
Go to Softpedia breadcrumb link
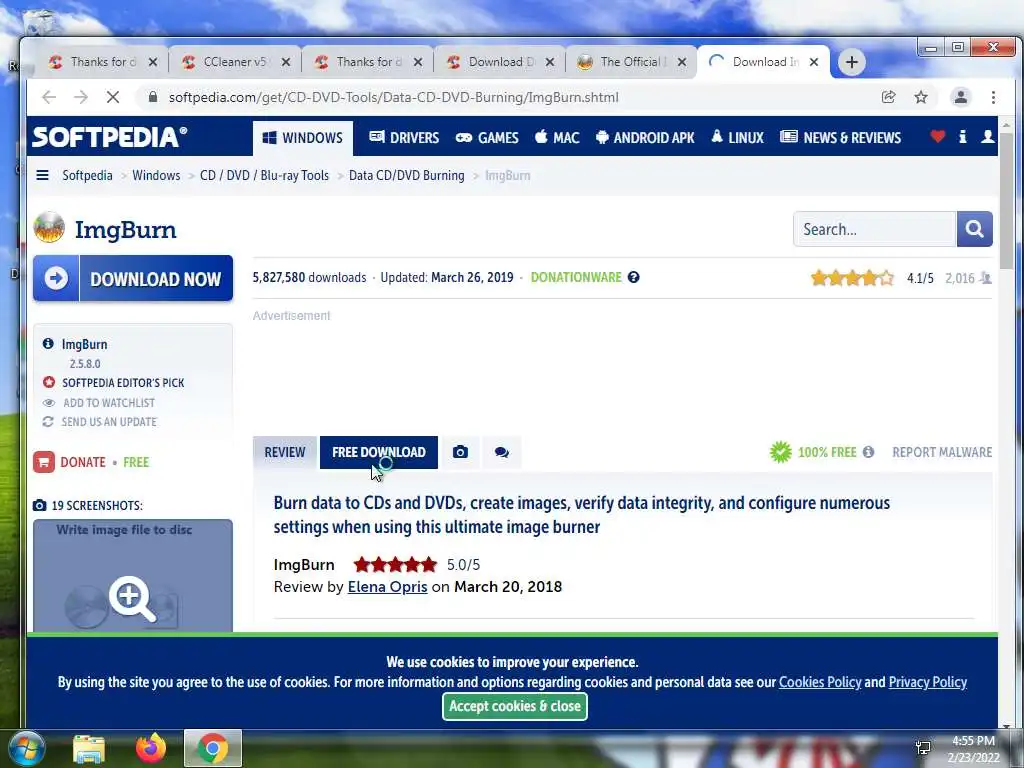[x=88, y=175]
